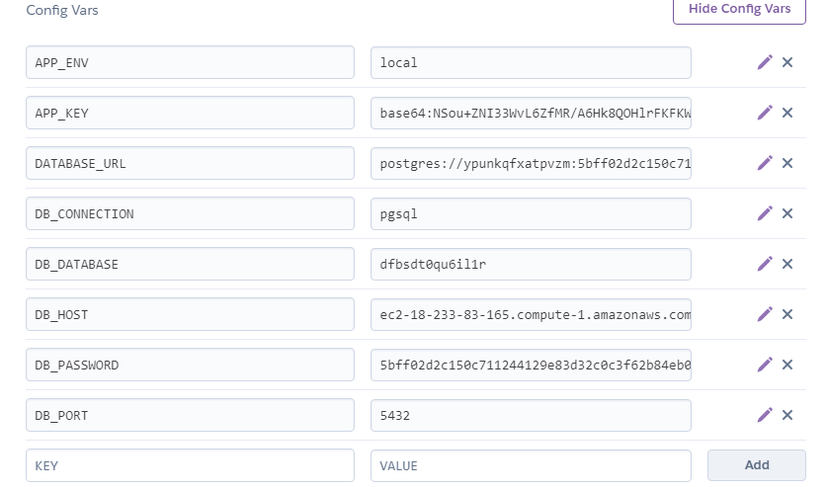This screenshot has width=825, height=487.
Task: Remove the DB_PORT config var
Action: [787, 415]
